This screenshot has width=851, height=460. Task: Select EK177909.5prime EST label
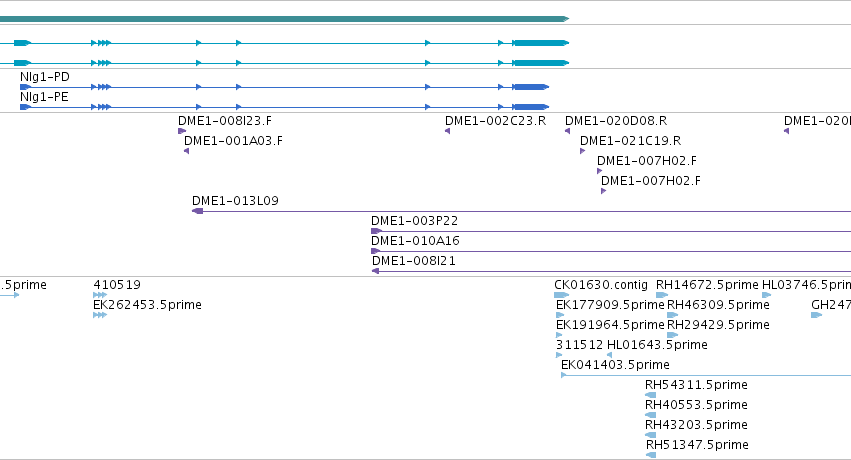tap(610, 305)
